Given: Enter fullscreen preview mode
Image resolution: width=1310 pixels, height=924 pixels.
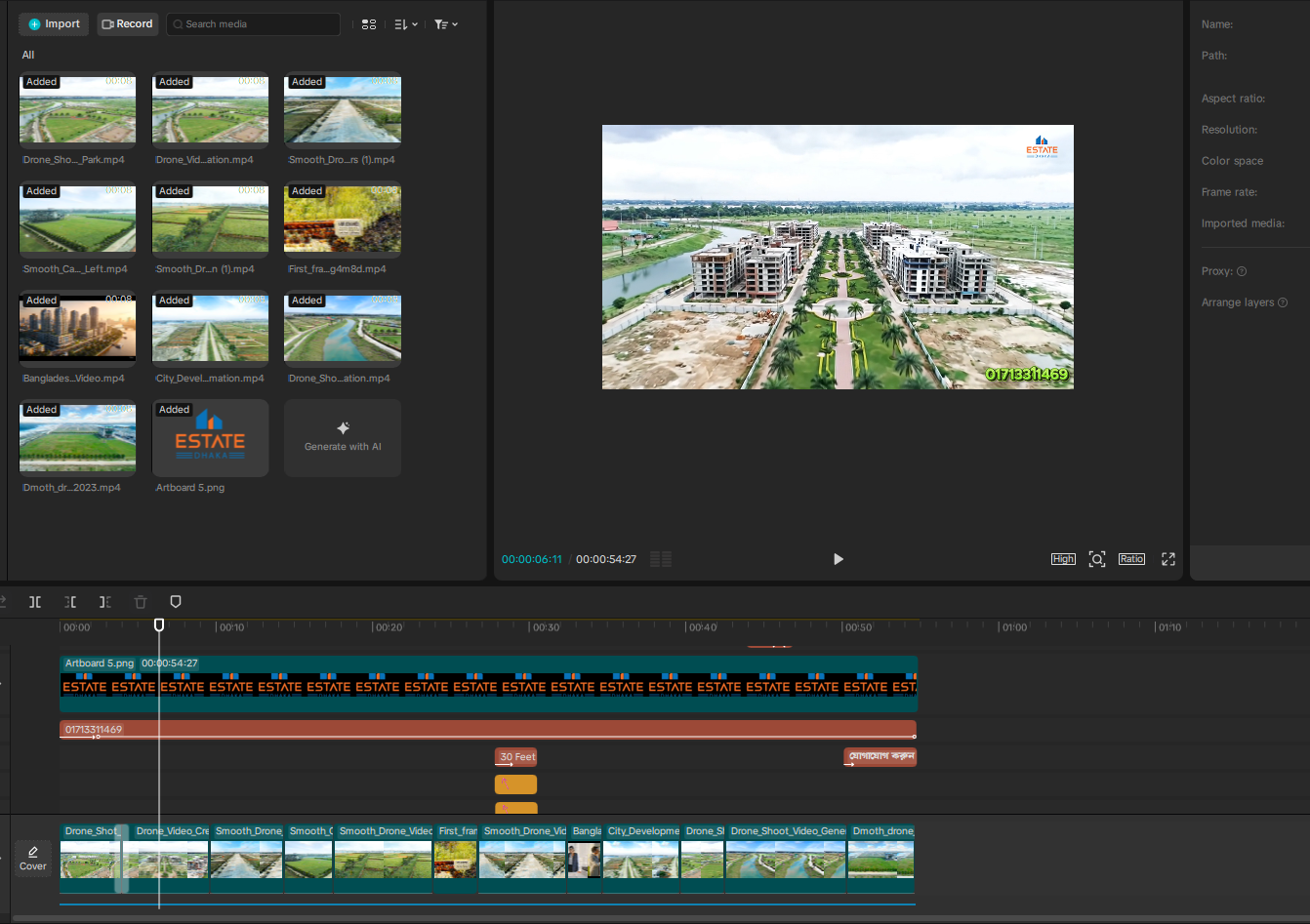Looking at the screenshot, I should pos(1168,559).
